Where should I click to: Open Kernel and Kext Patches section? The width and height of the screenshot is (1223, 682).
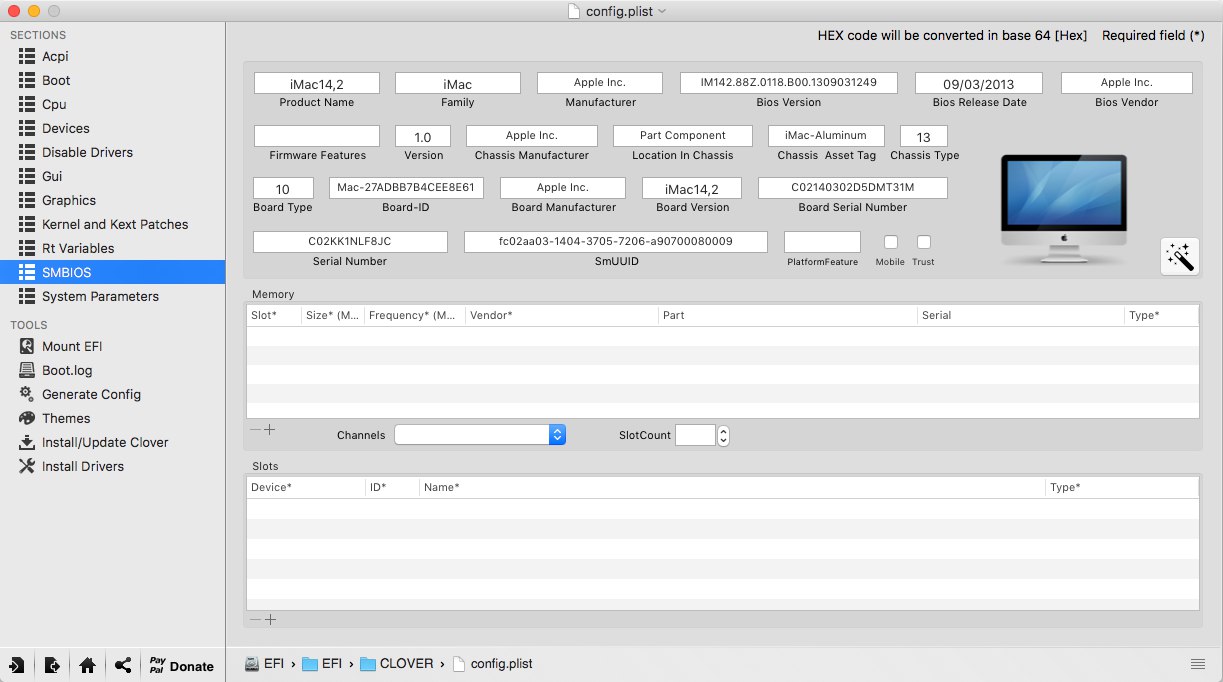tap(112, 224)
